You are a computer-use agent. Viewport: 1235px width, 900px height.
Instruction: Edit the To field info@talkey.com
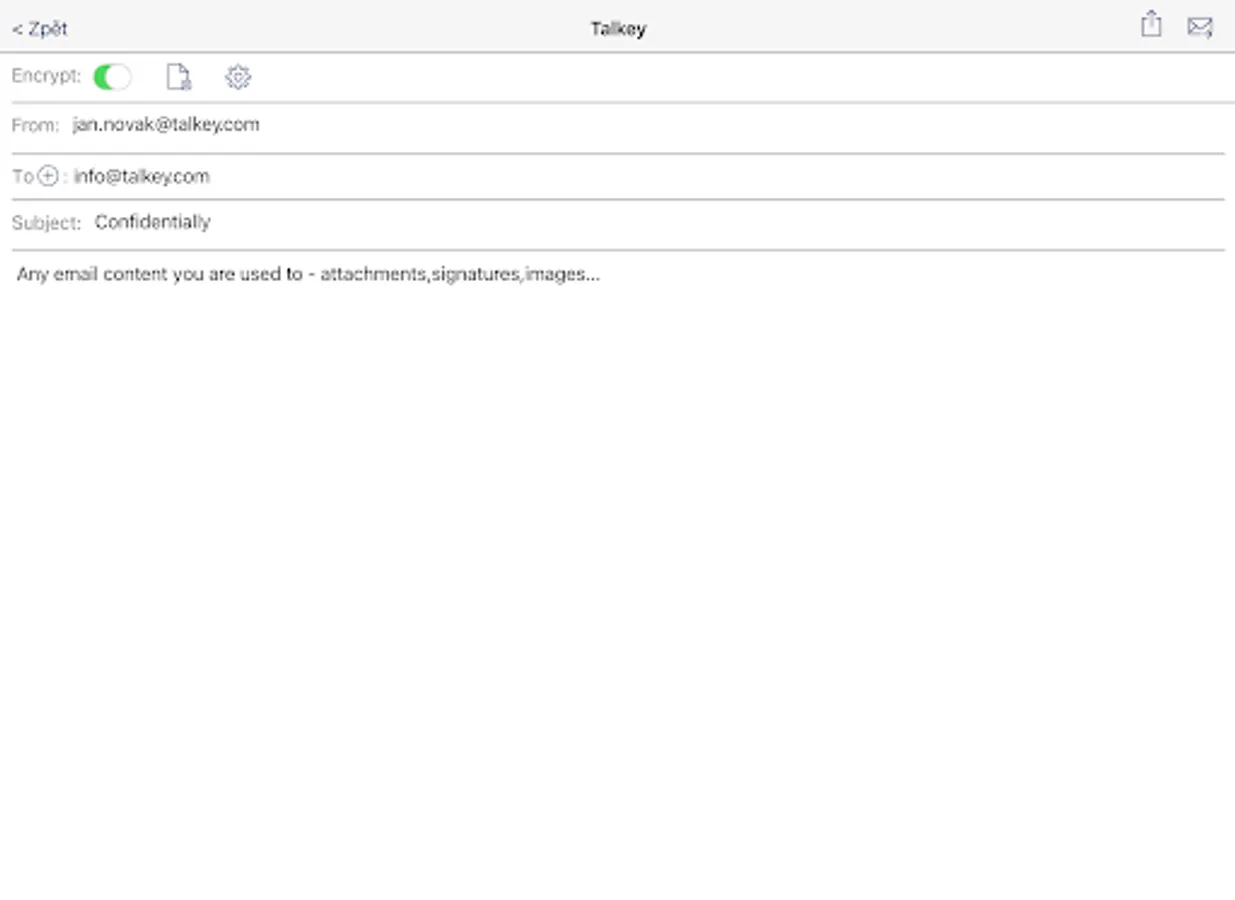[142, 177]
